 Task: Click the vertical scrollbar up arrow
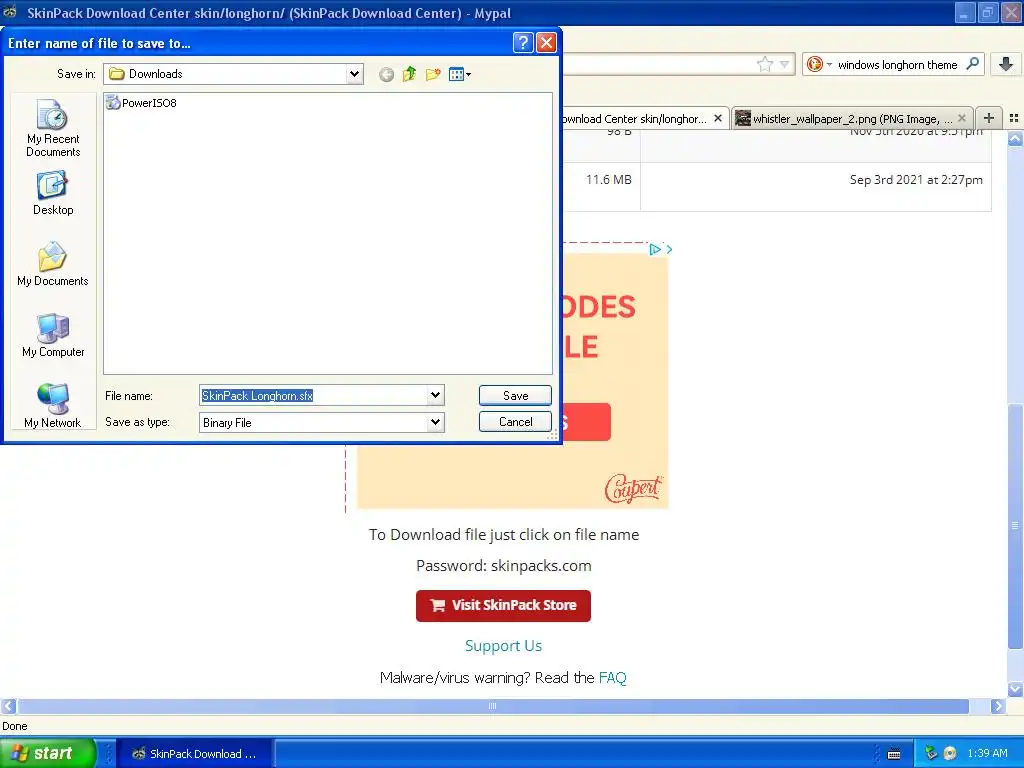[1015, 138]
